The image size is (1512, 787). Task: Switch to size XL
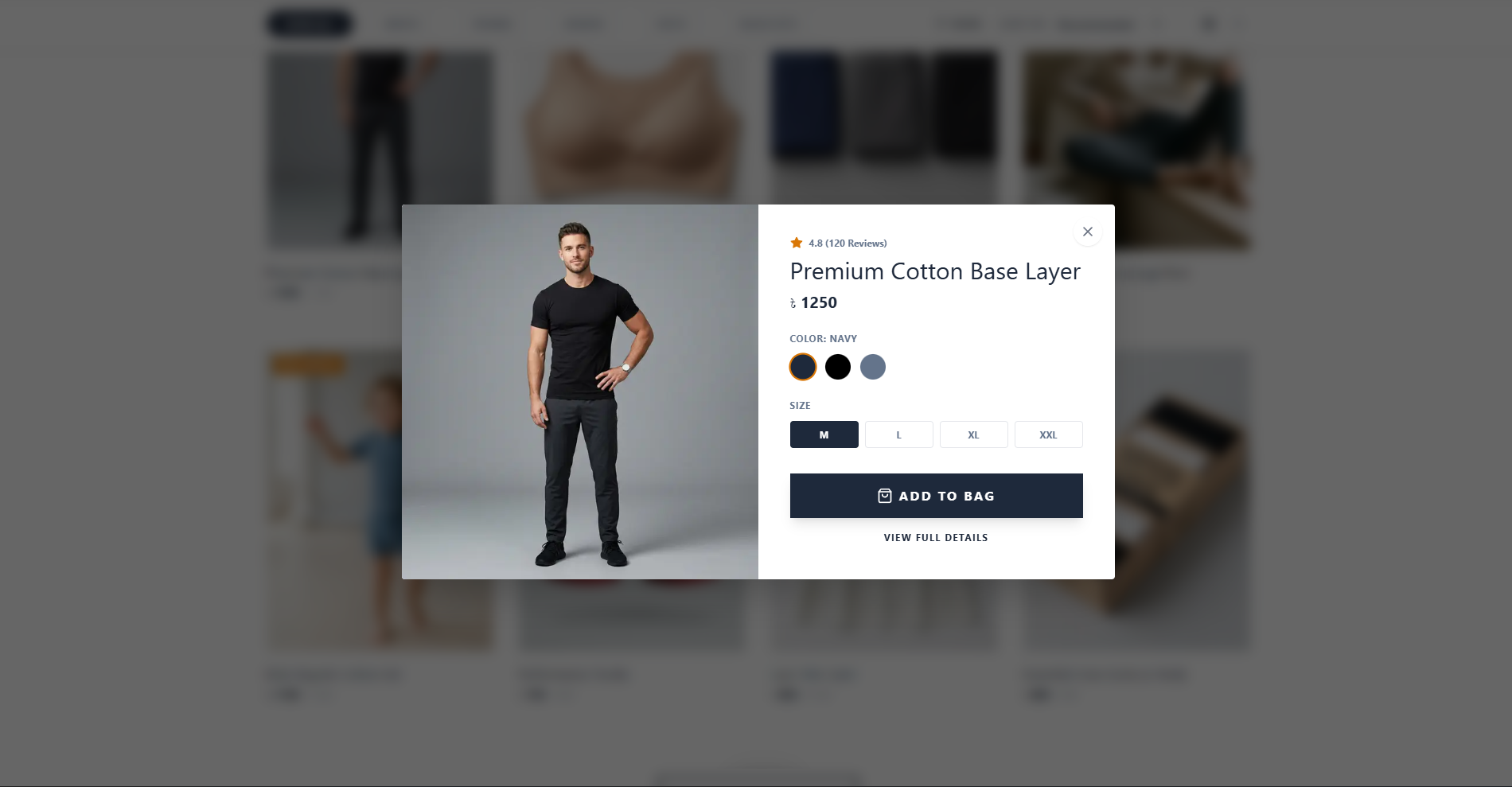tap(973, 434)
